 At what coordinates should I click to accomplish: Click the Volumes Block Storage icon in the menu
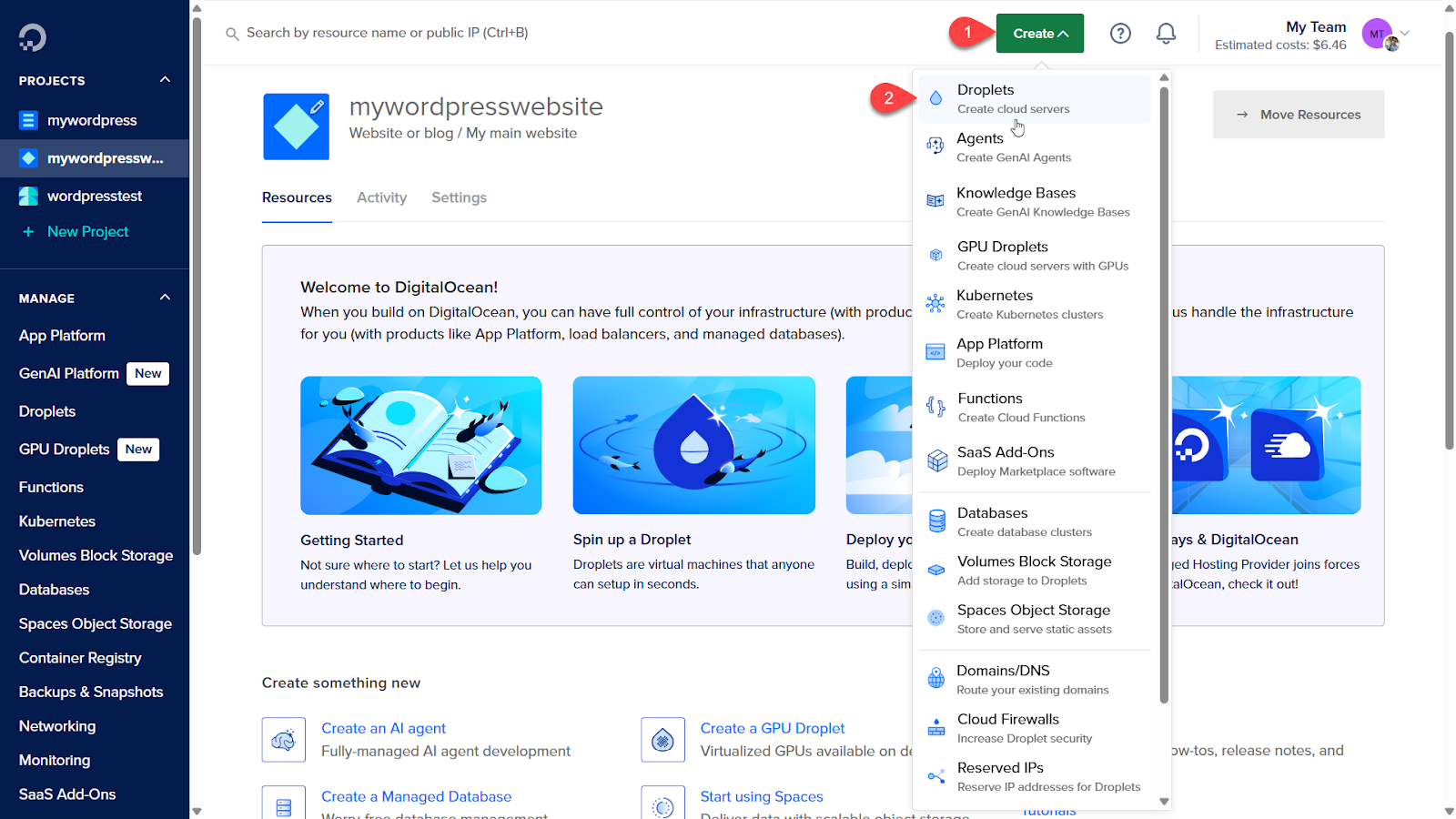935,570
